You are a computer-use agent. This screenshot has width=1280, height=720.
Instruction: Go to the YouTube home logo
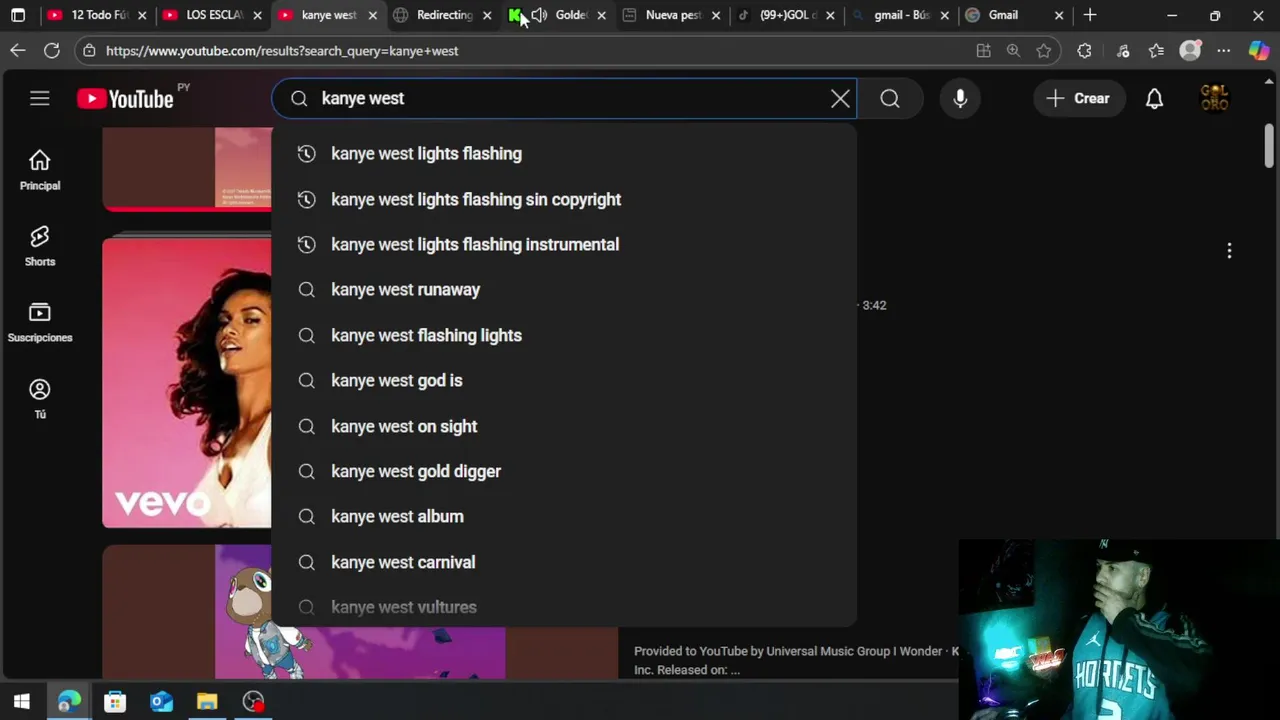pos(125,98)
